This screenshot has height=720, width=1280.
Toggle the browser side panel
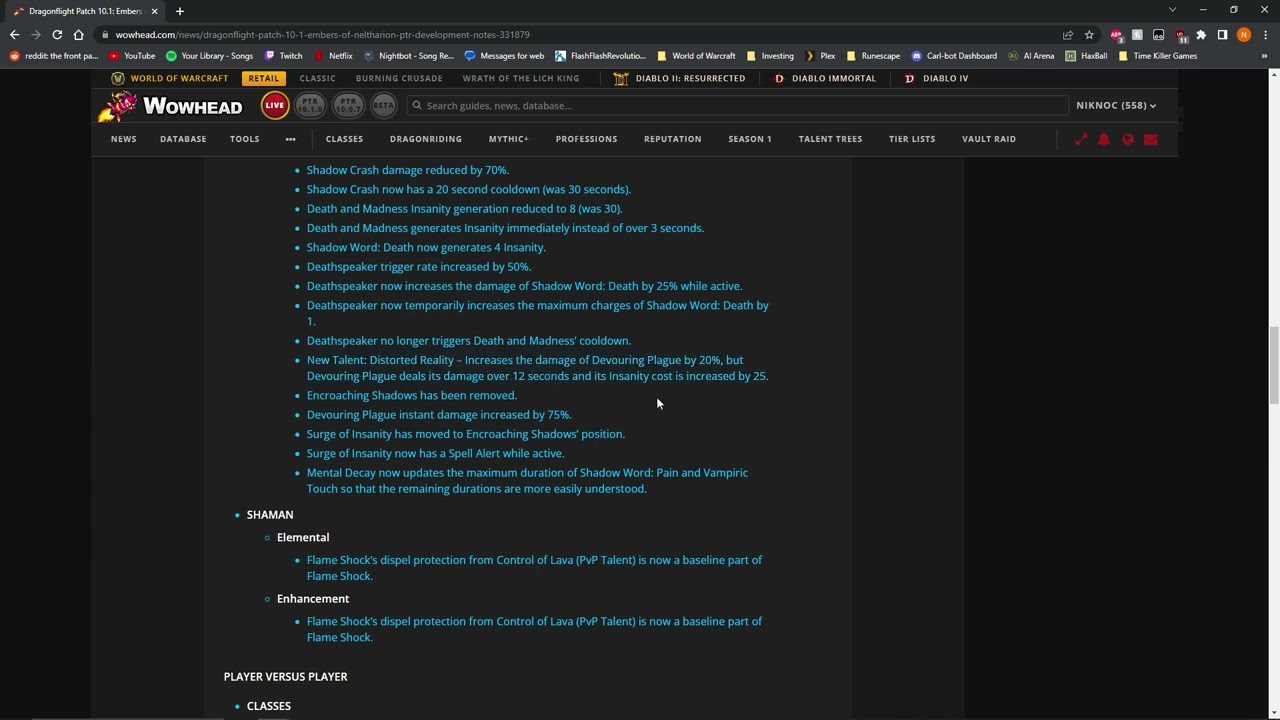coord(1222,34)
